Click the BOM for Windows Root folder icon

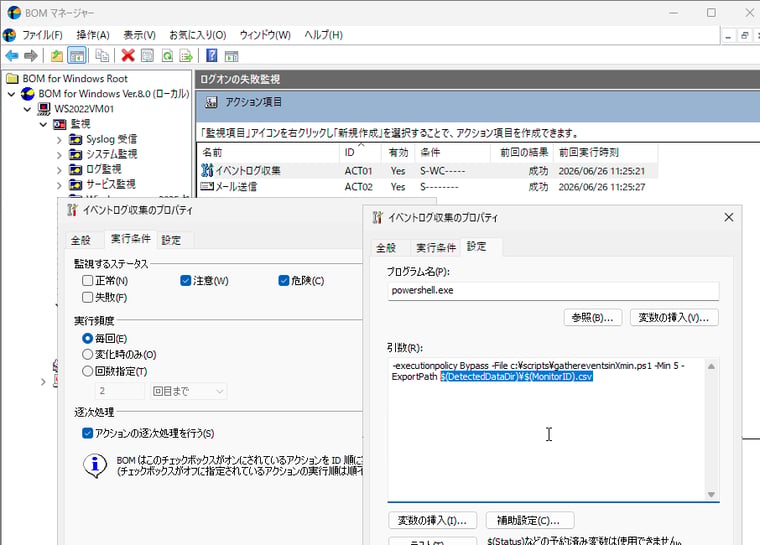point(13,79)
